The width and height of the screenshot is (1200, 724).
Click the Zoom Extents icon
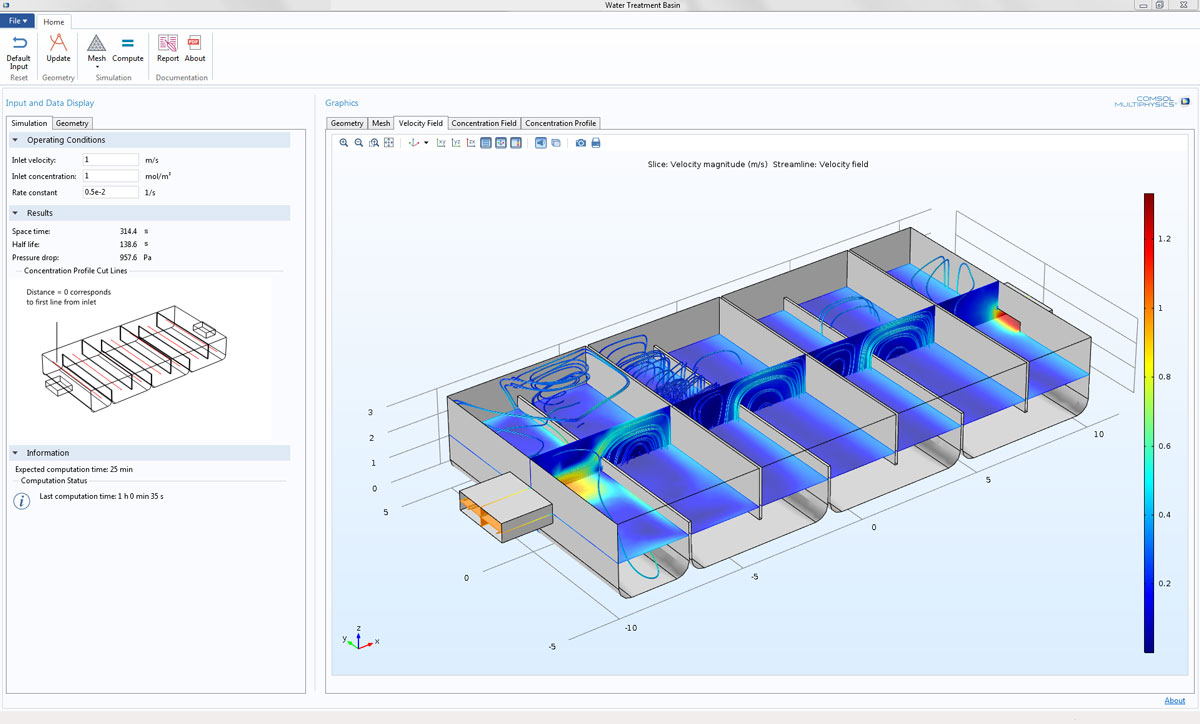click(389, 143)
